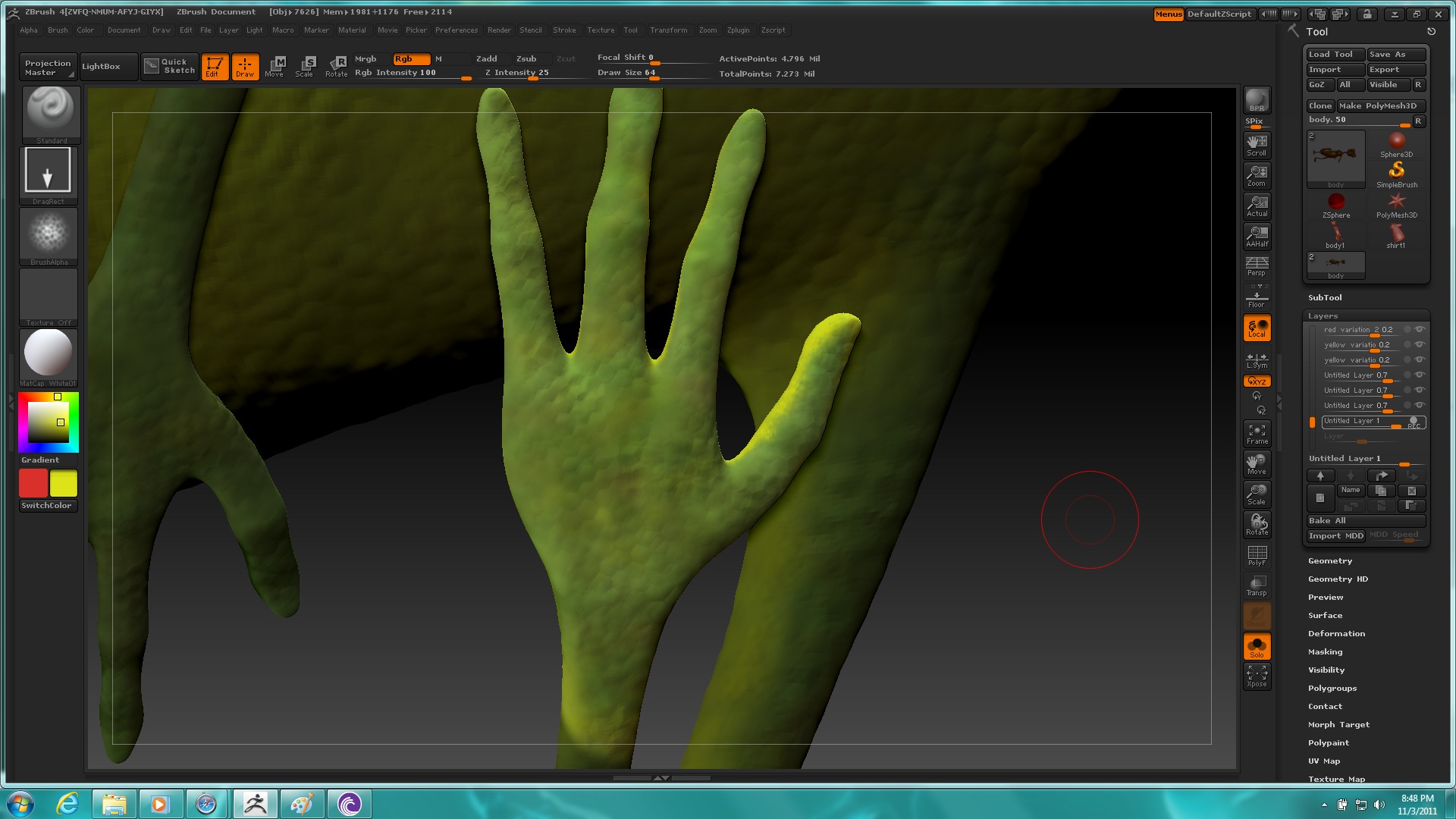The image size is (1456, 819).
Task: Enable the PolyF wireframe display icon
Action: coord(1257,555)
